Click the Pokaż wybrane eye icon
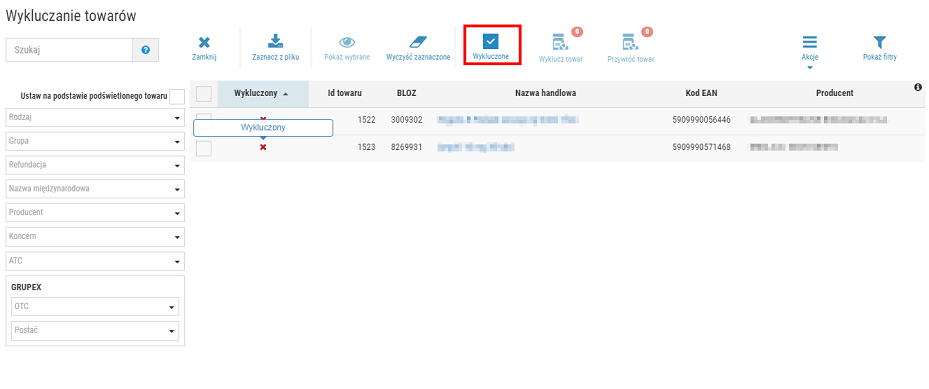This screenshot has height=389, width=929. (x=347, y=43)
